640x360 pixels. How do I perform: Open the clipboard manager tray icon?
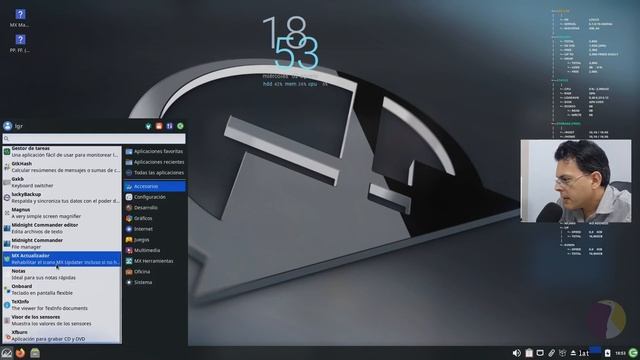pos(529,353)
